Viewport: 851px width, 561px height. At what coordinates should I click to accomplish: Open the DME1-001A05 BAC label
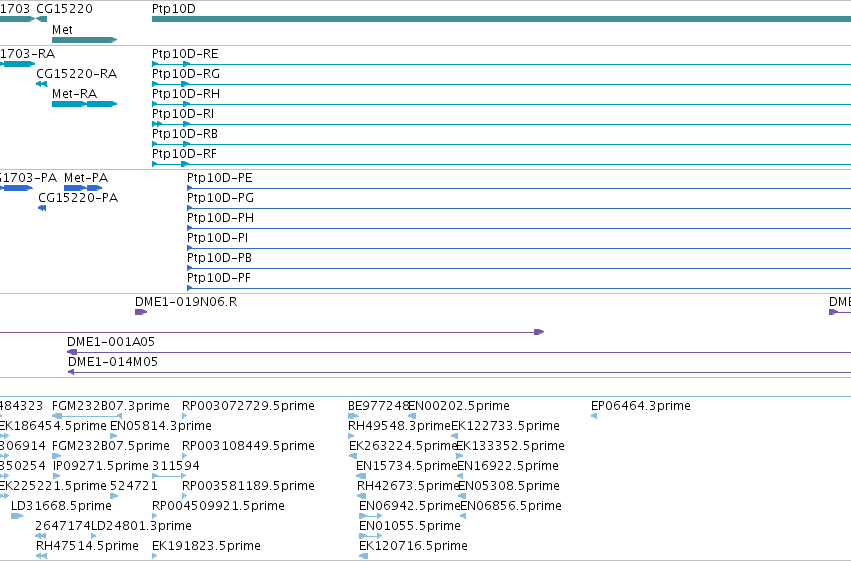click(111, 342)
